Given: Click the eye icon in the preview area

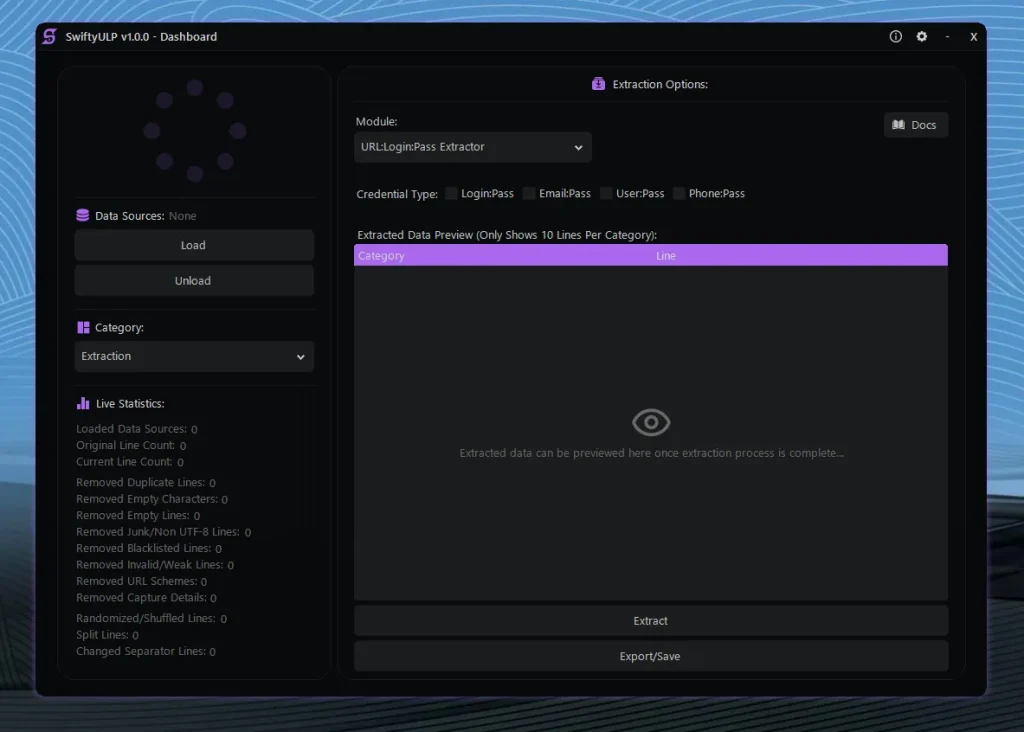Looking at the screenshot, I should tap(651, 422).
